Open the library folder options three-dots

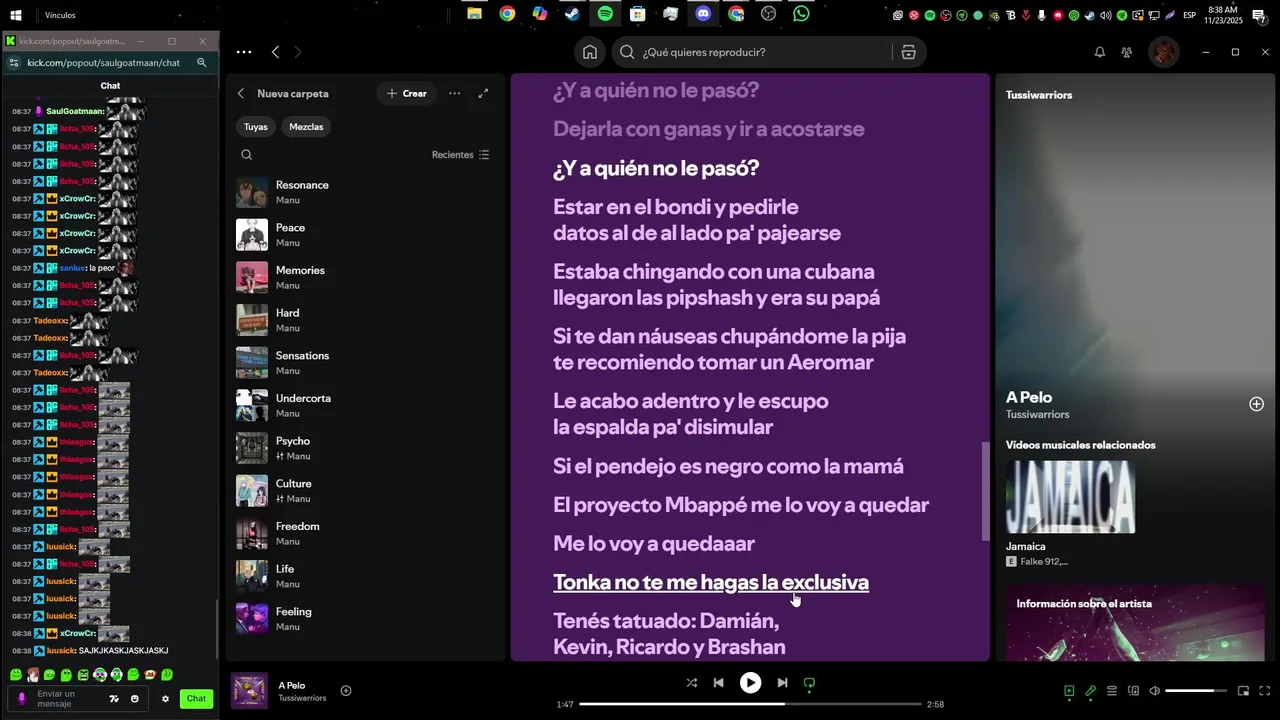454,93
